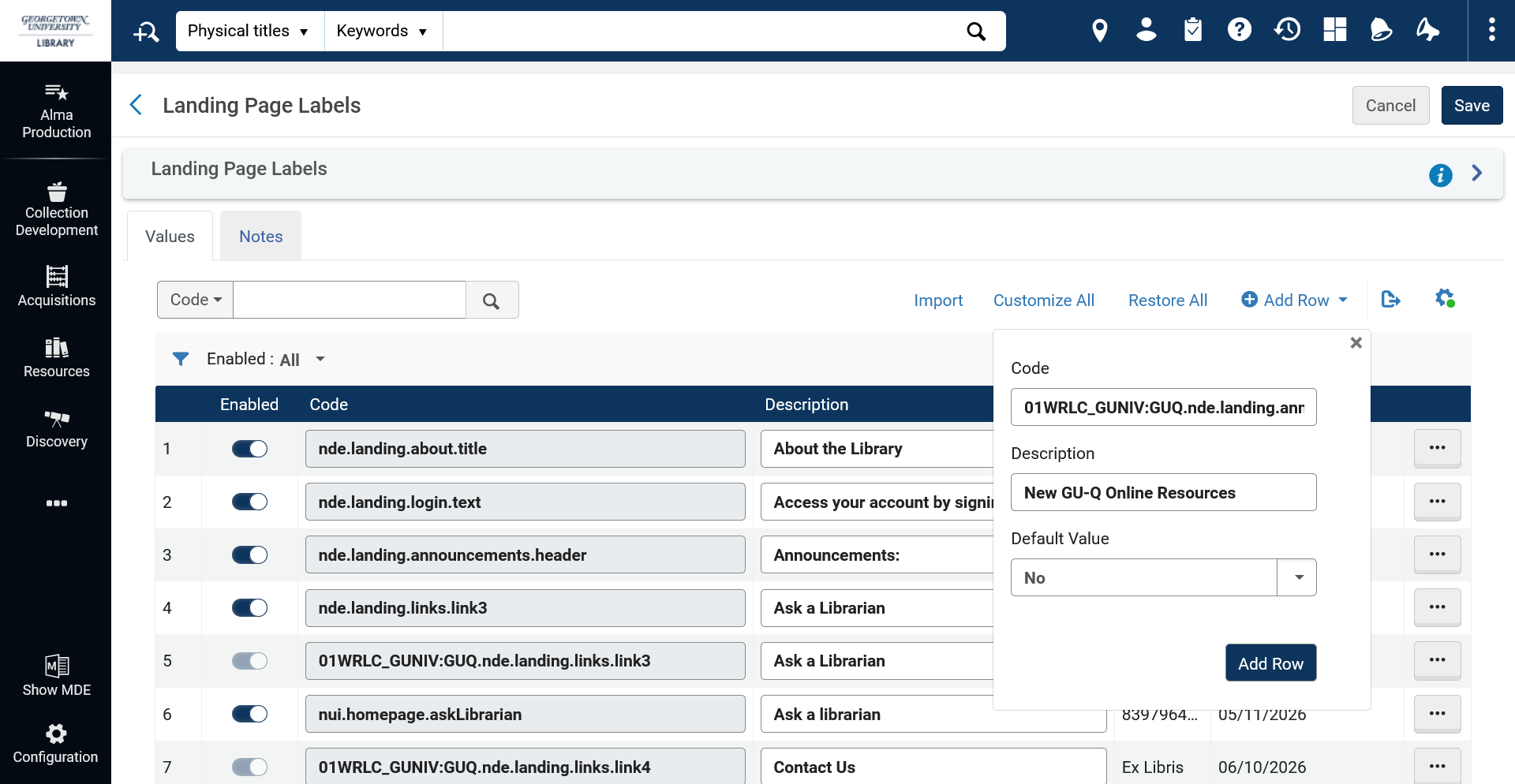
Task: Open the location pin menu
Action: (1099, 31)
